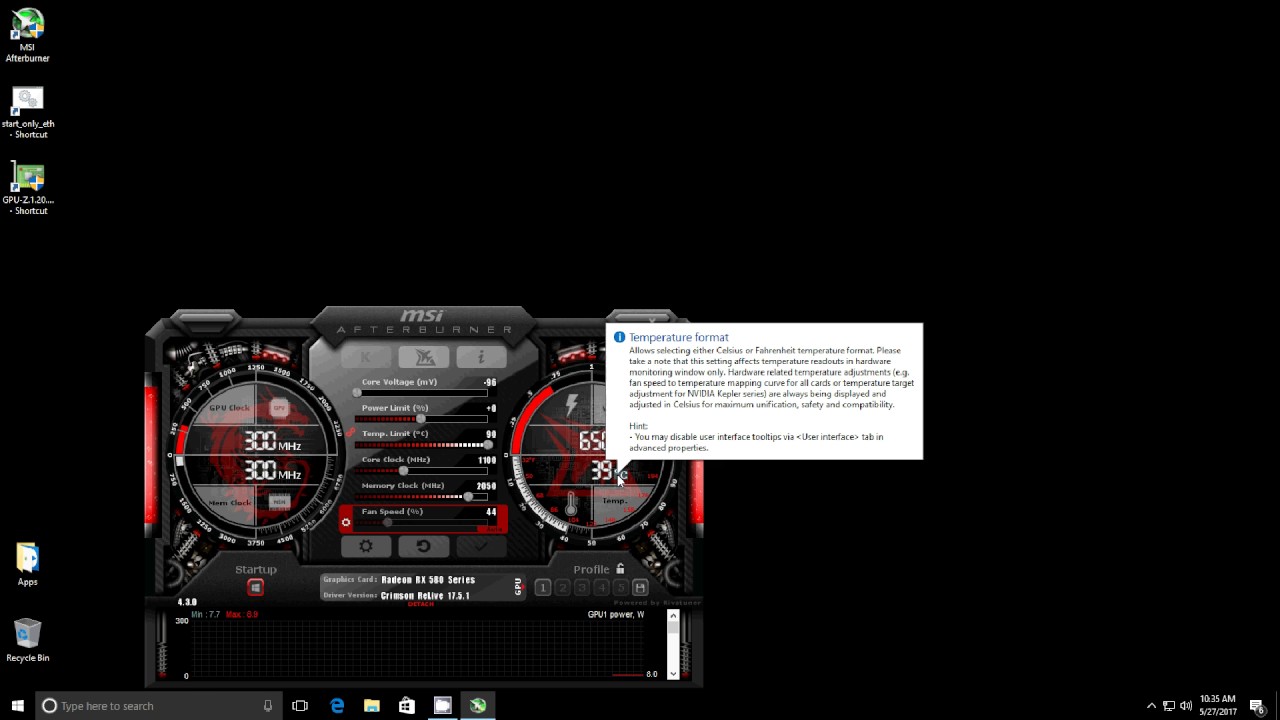
Task: Adjust the Power Limit slider handle
Action: [x=421, y=419]
